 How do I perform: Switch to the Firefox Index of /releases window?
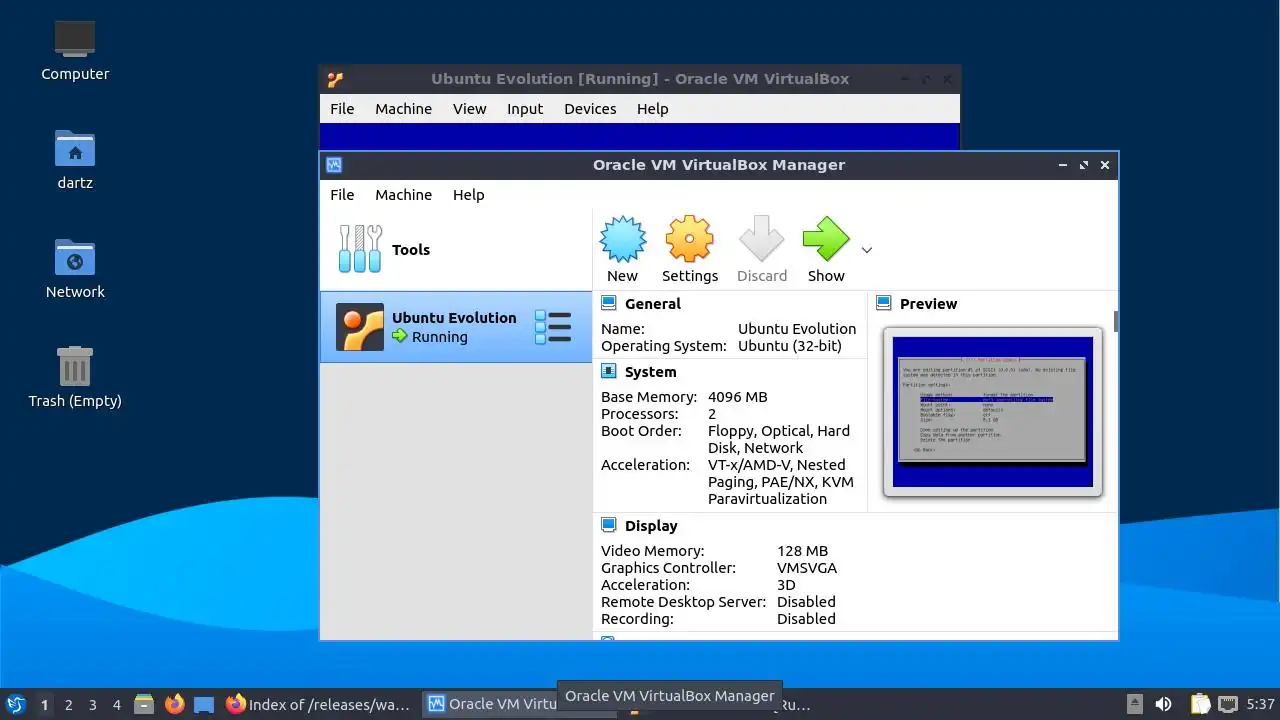coord(319,704)
